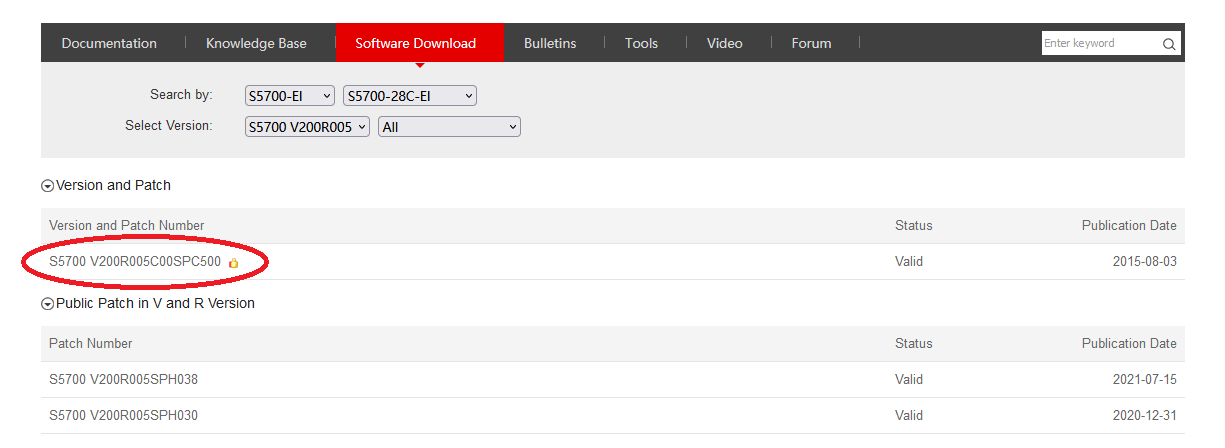
Task: Click the Search by label
Action: 181,95
